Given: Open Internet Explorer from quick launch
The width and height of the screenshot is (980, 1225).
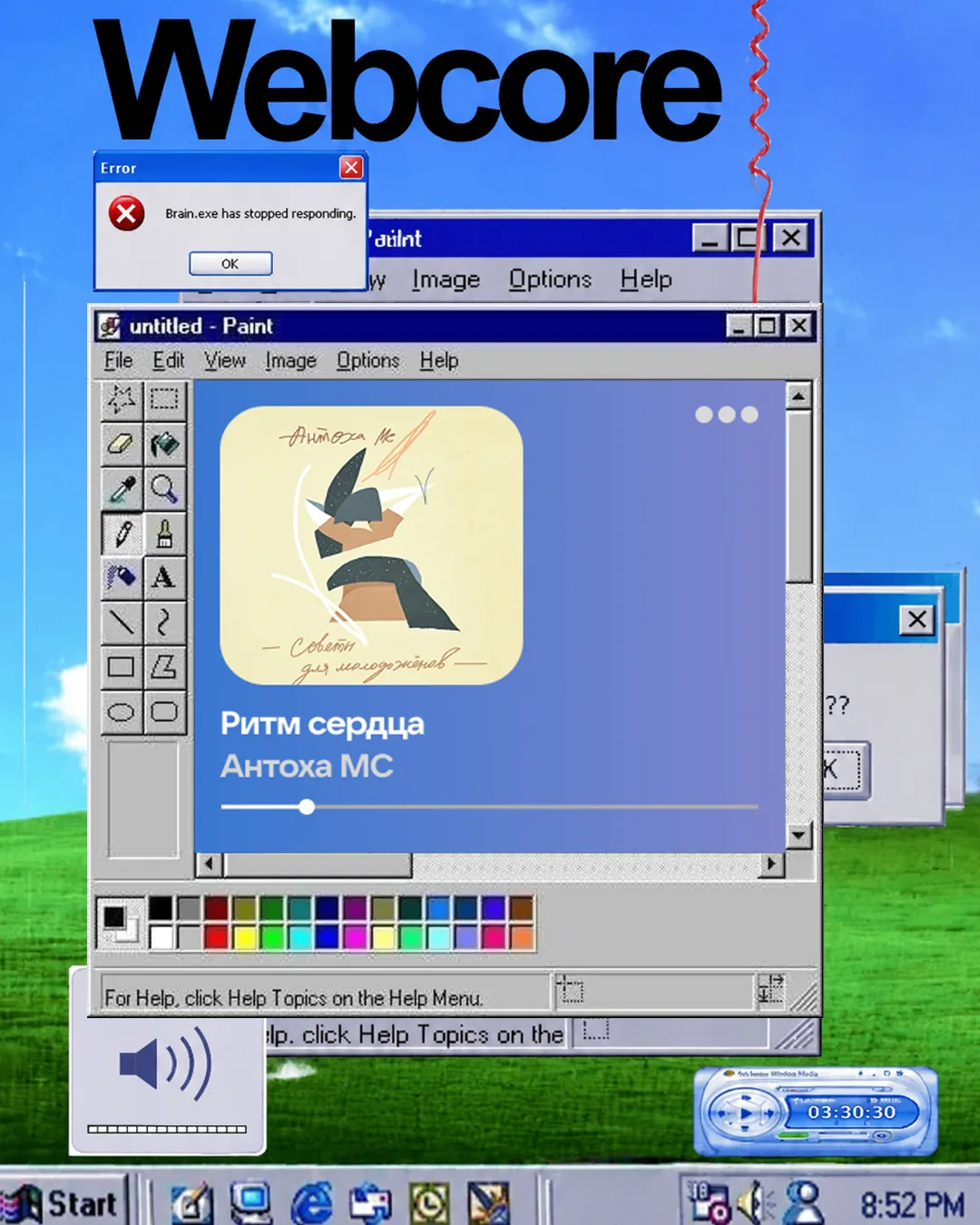Looking at the screenshot, I should (311, 1203).
